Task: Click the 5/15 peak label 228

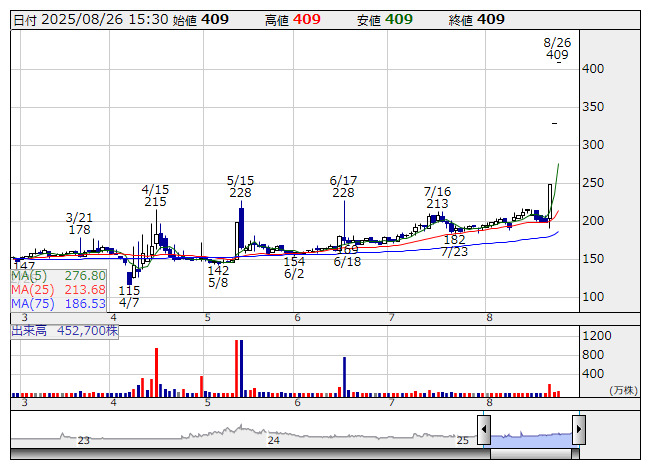Action: point(240,193)
